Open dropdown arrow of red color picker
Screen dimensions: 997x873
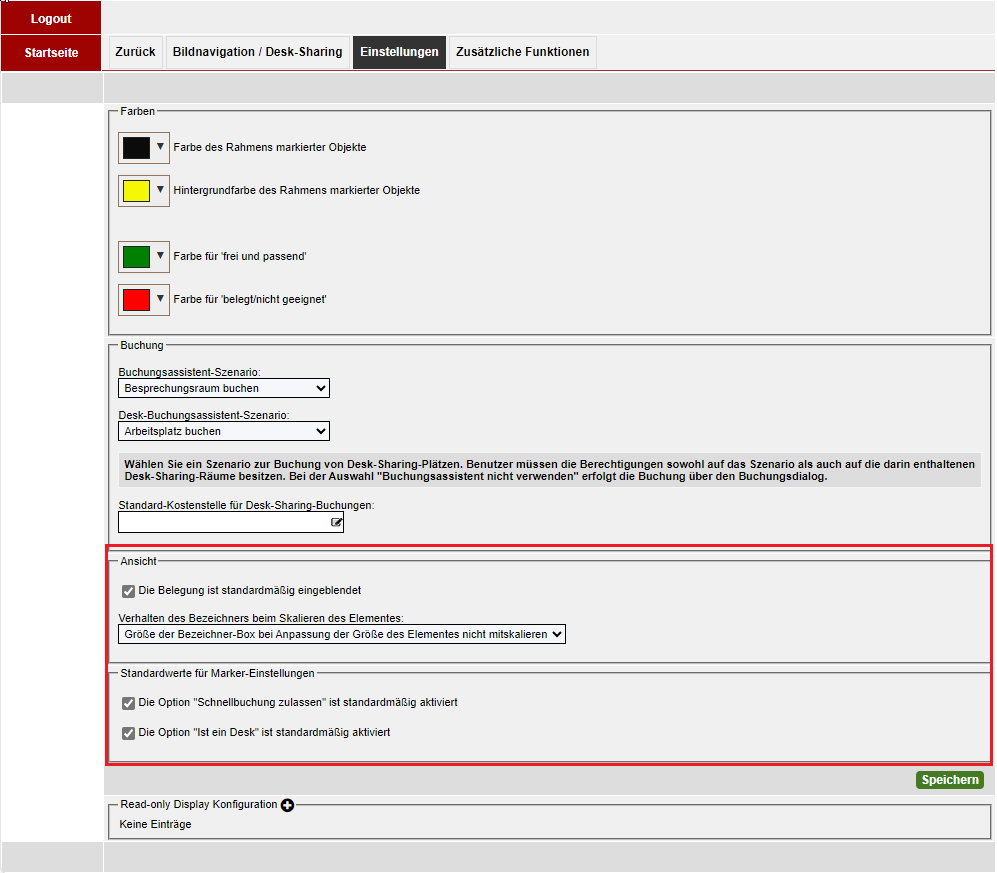click(160, 298)
